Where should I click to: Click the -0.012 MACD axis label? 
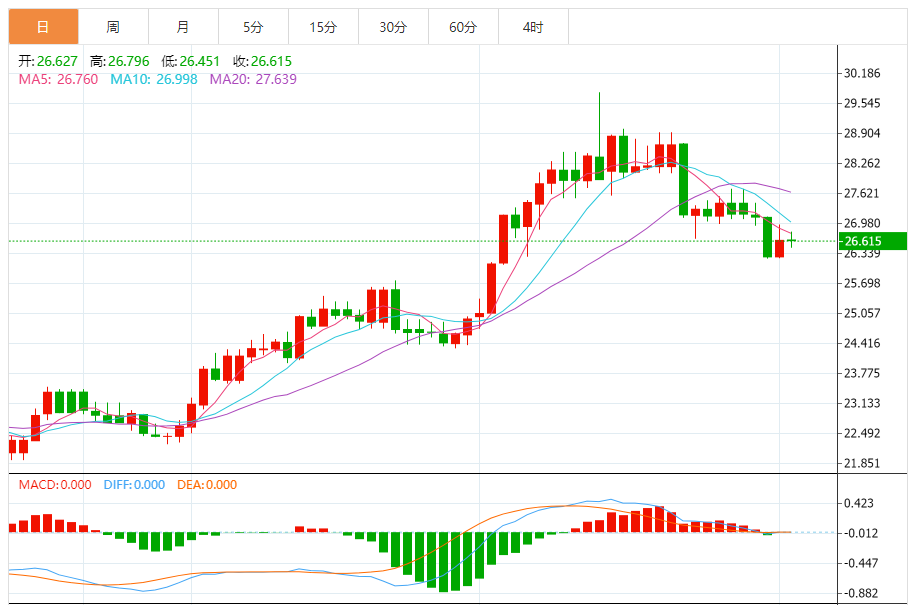pyautogui.click(x=859, y=533)
